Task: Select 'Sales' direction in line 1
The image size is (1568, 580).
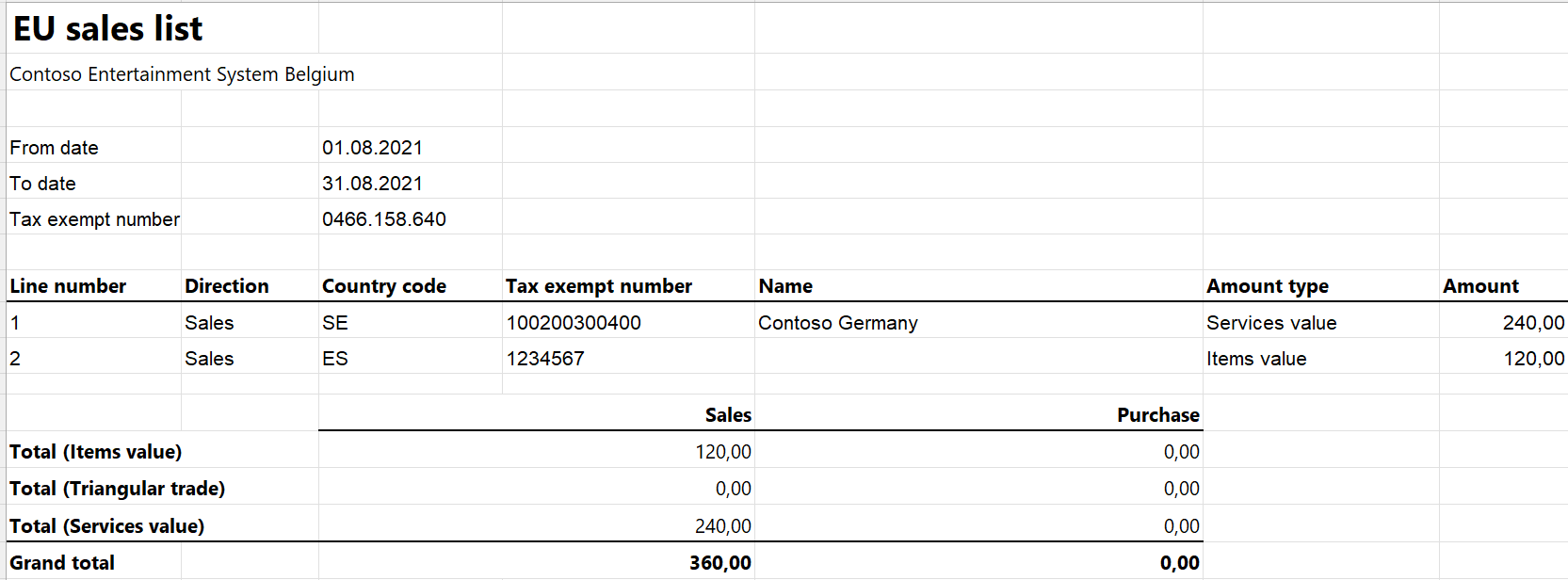Action: click(209, 323)
